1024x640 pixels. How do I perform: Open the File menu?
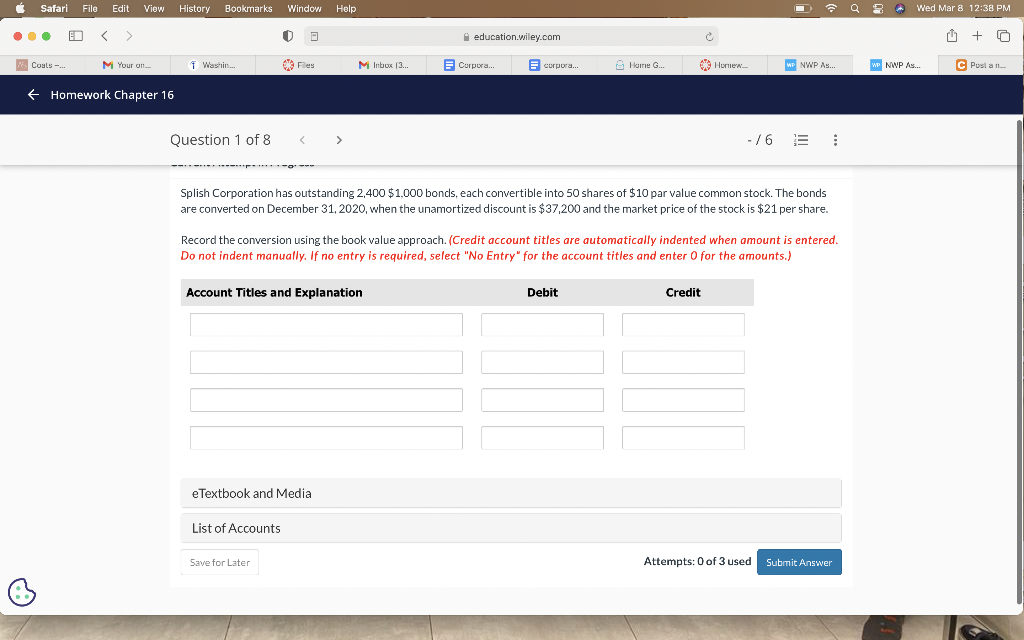pos(90,8)
